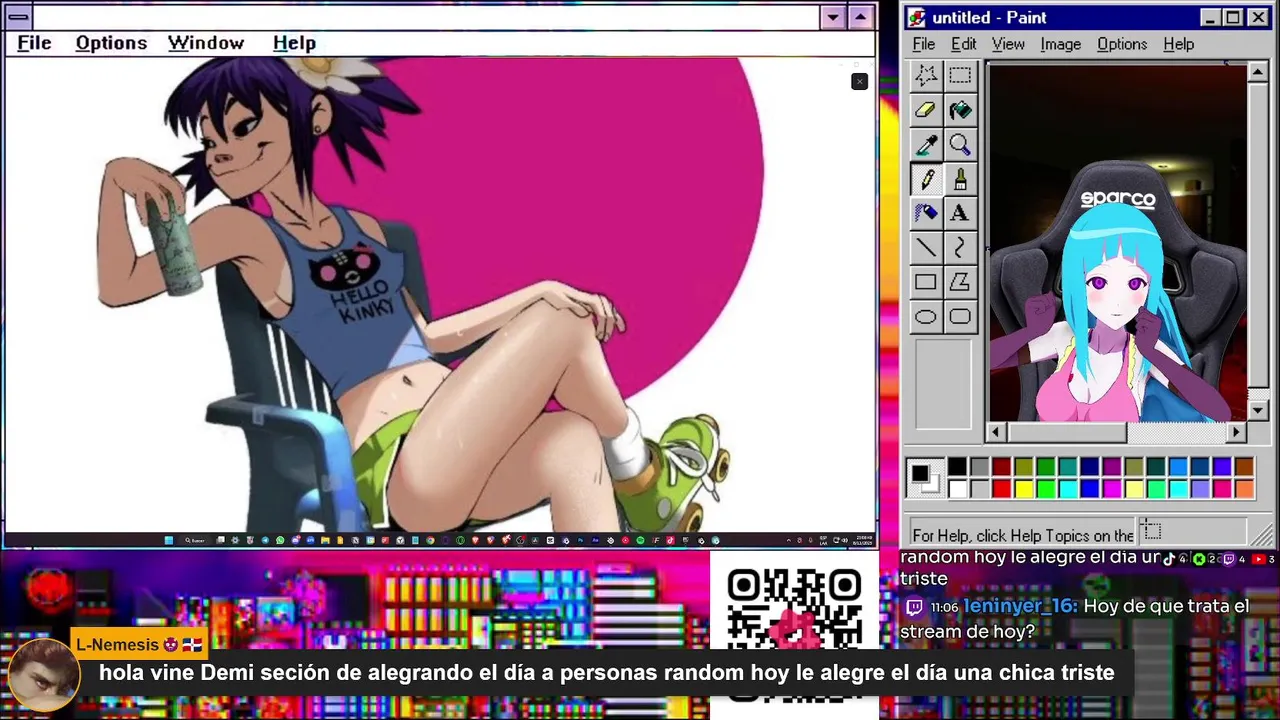Screen dimensions: 1280x720
Task: Click the horizontal scrollbar thumb in Paint
Action: (1067, 432)
